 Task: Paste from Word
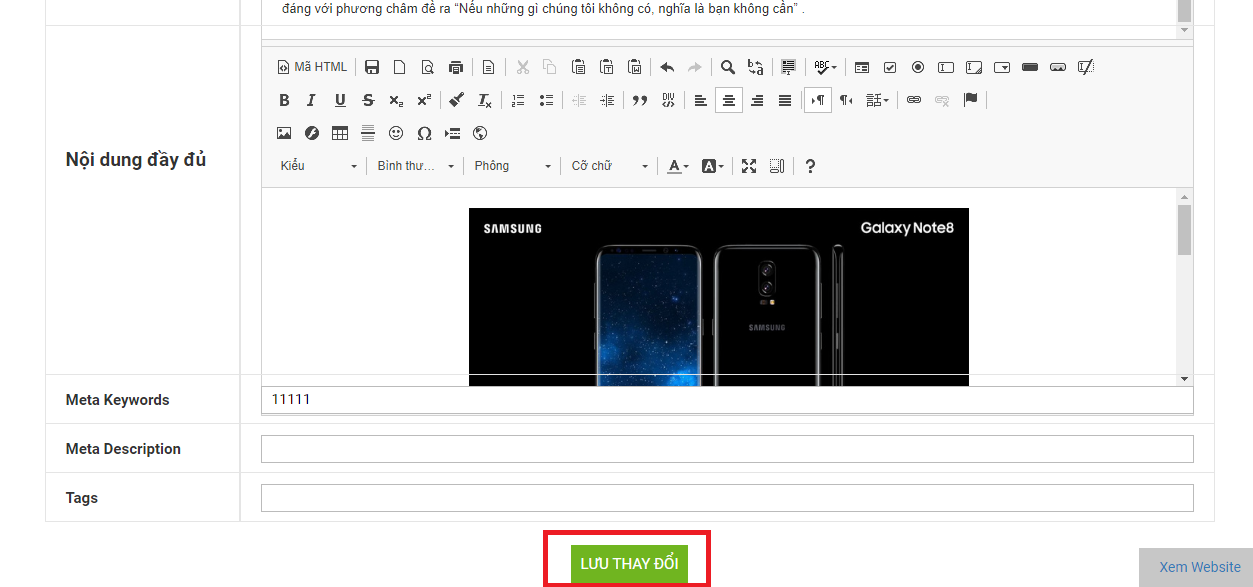point(634,67)
